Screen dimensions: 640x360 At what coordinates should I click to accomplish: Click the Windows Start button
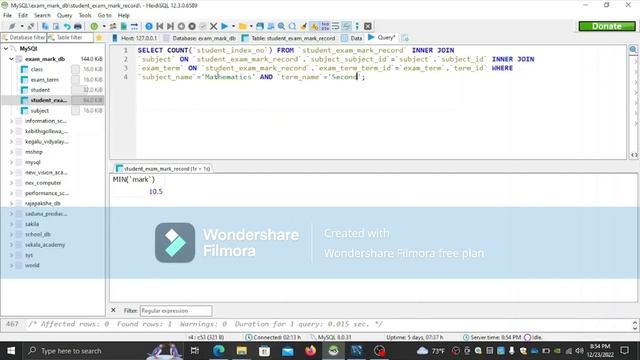11,351
